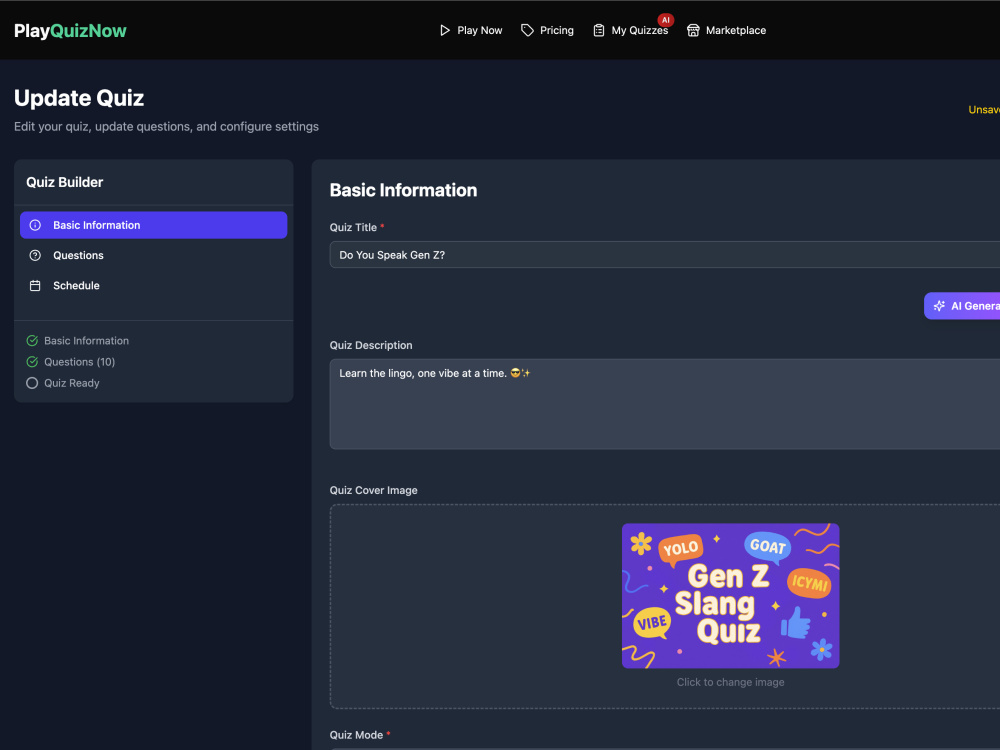Click the Gen Z Slang Quiz cover thumbnail
Image resolution: width=1000 pixels, height=750 pixels.
point(730,596)
